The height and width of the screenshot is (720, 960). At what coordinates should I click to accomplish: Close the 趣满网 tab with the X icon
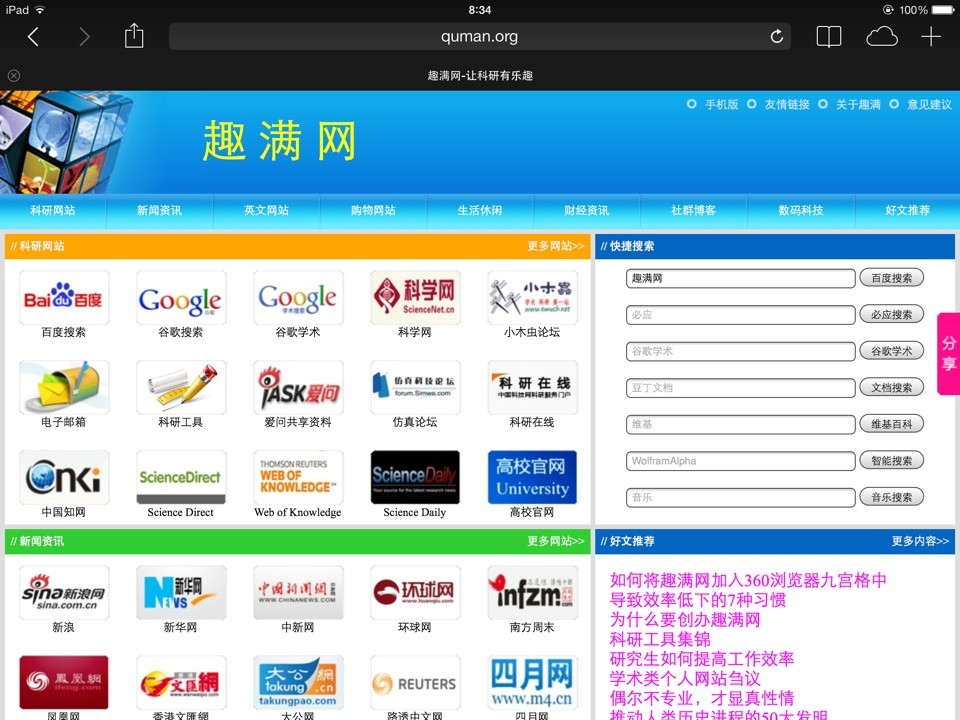coord(13,75)
